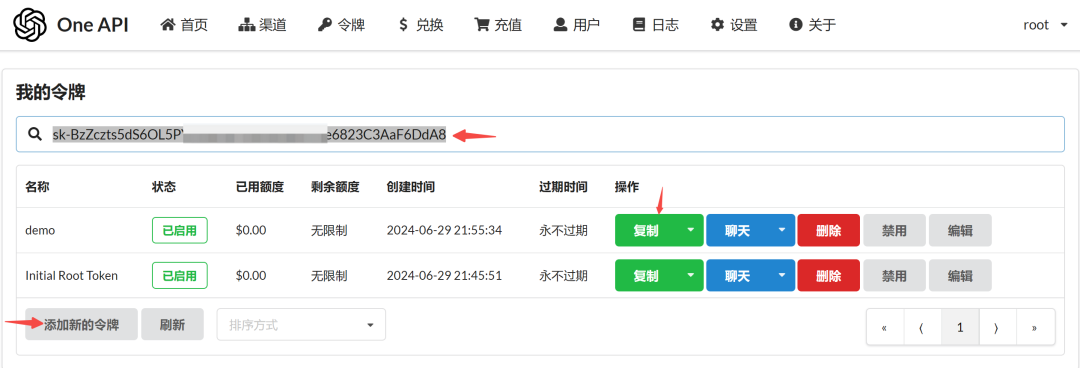Click the 状态 column header
Image resolution: width=1080 pixels, height=368 pixels.
(x=164, y=187)
